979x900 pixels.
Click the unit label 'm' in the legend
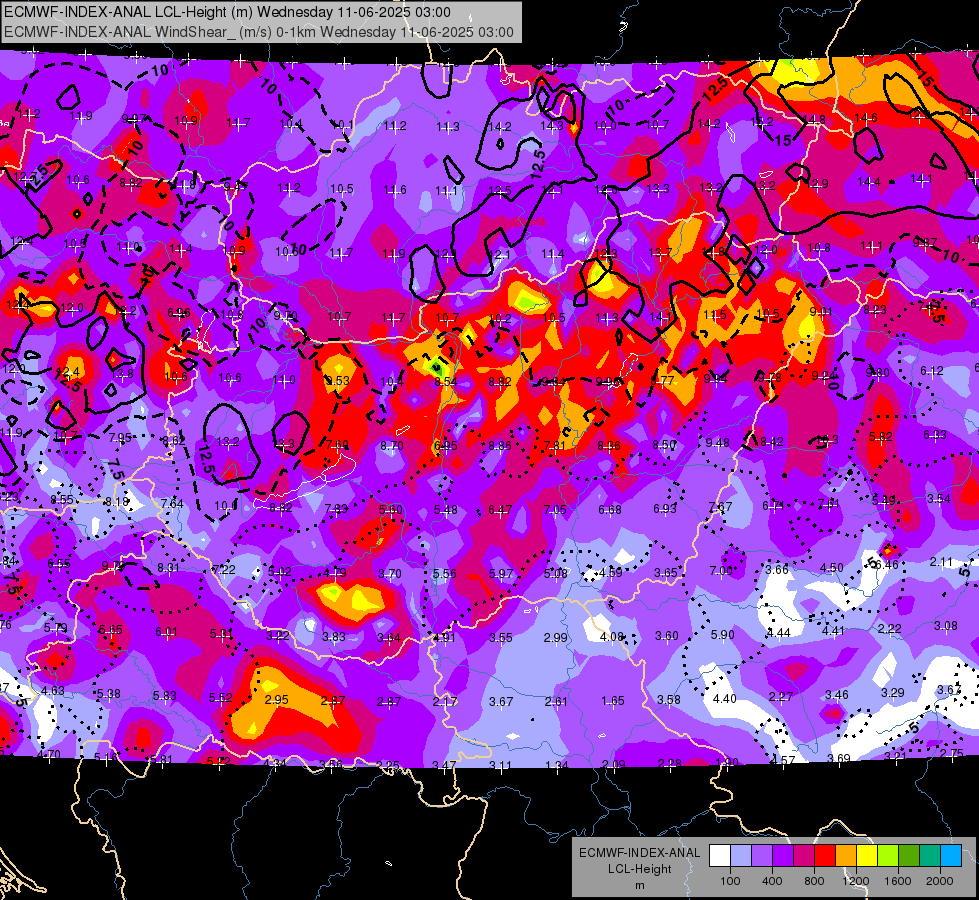click(639, 885)
